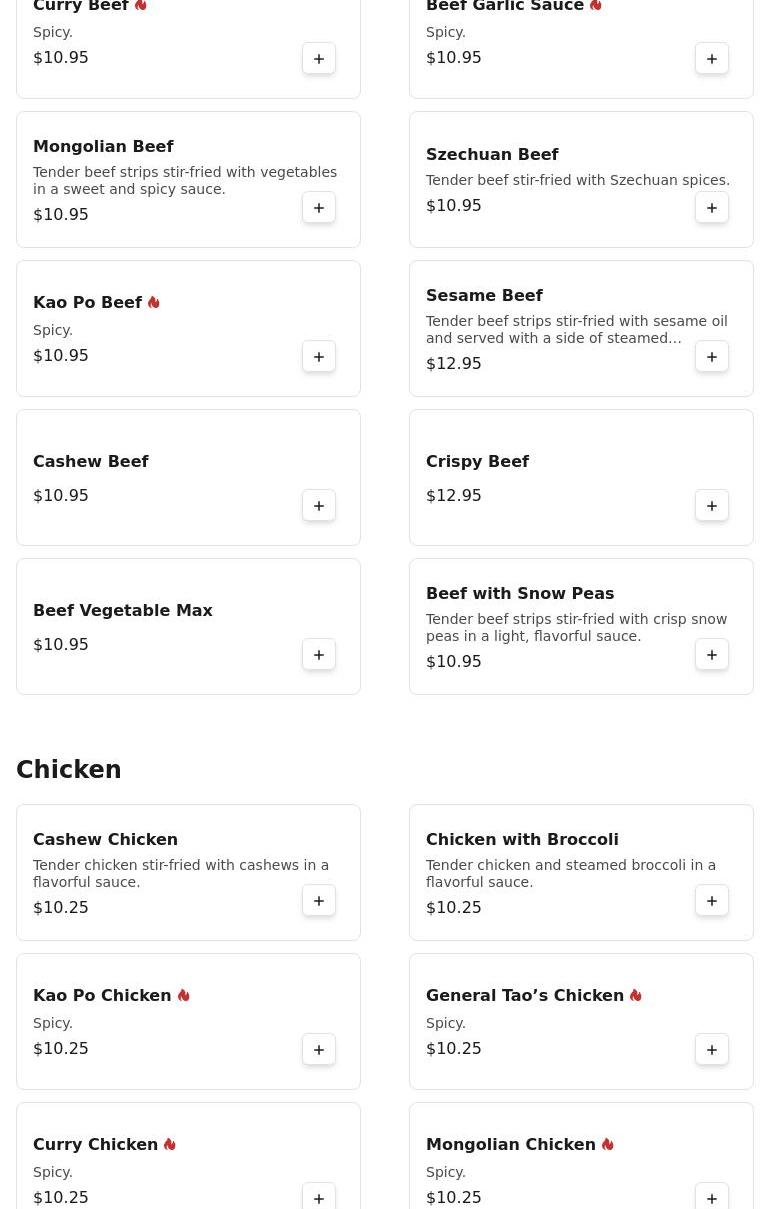This screenshot has width=770, height=1209.
Task: Add Kao Po Chicken to the order
Action: 319,1050
